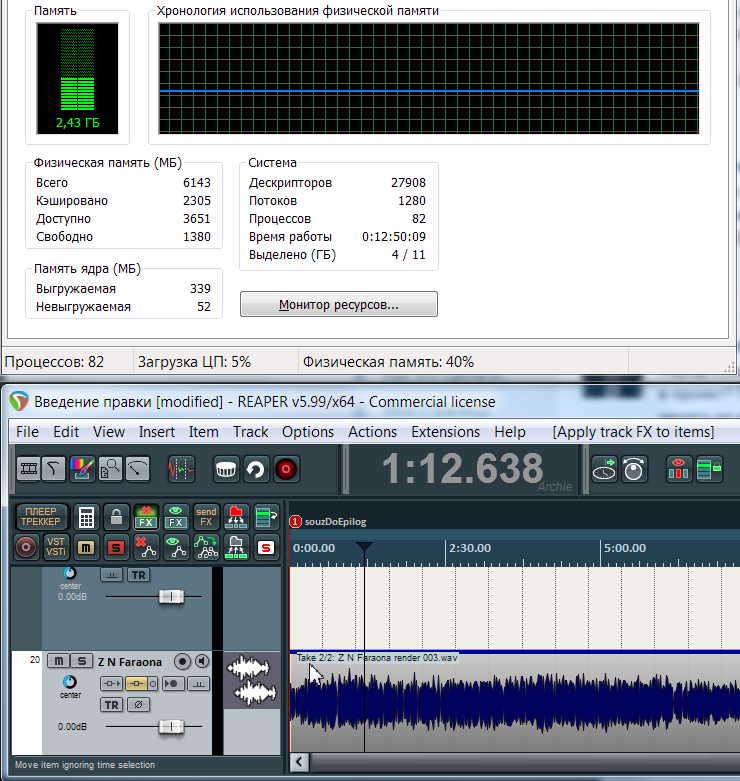
Task: Open the Insert menu
Action: pyautogui.click(x=156, y=432)
